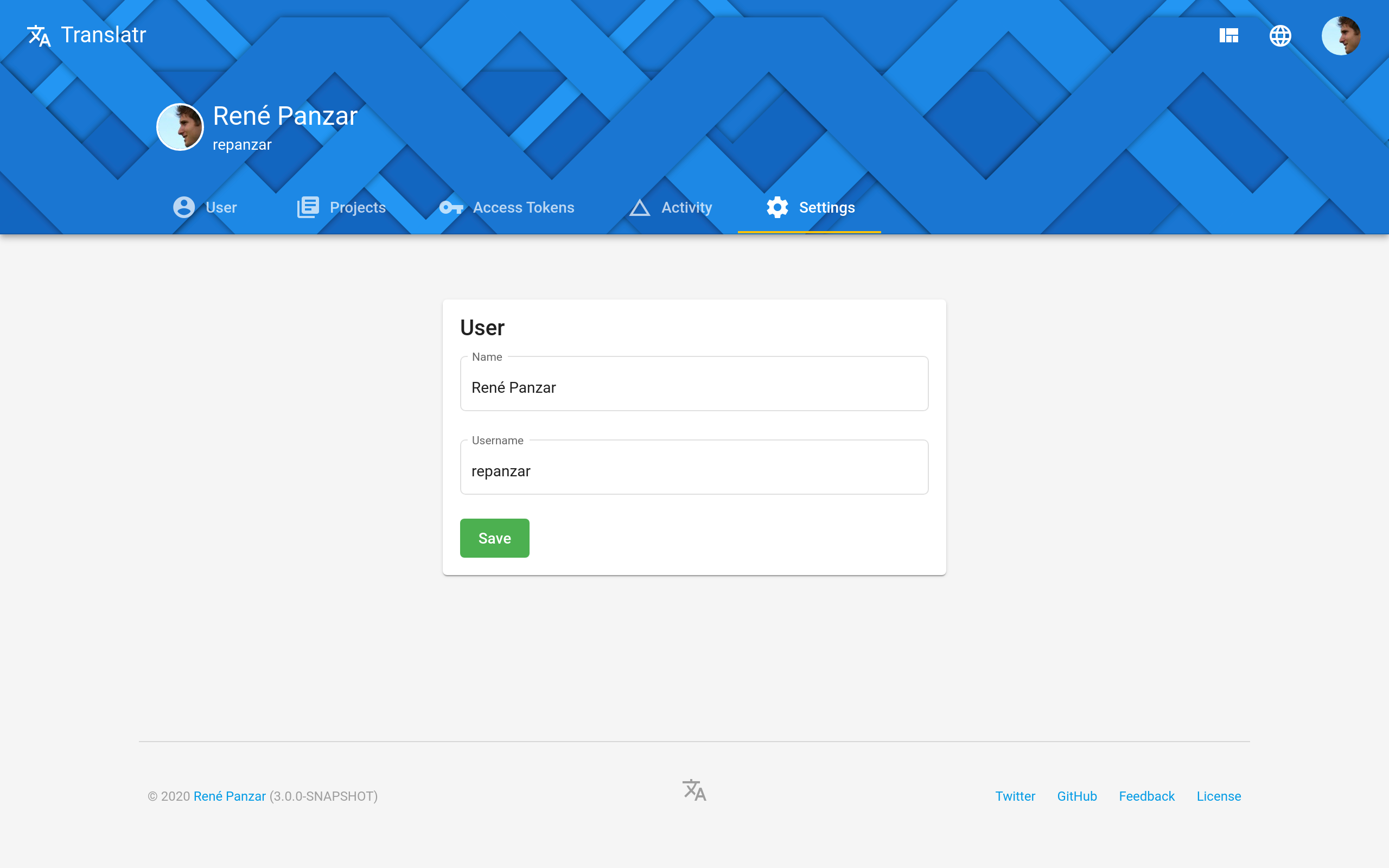
Task: Click the footer Translatr logo icon
Action: (694, 790)
